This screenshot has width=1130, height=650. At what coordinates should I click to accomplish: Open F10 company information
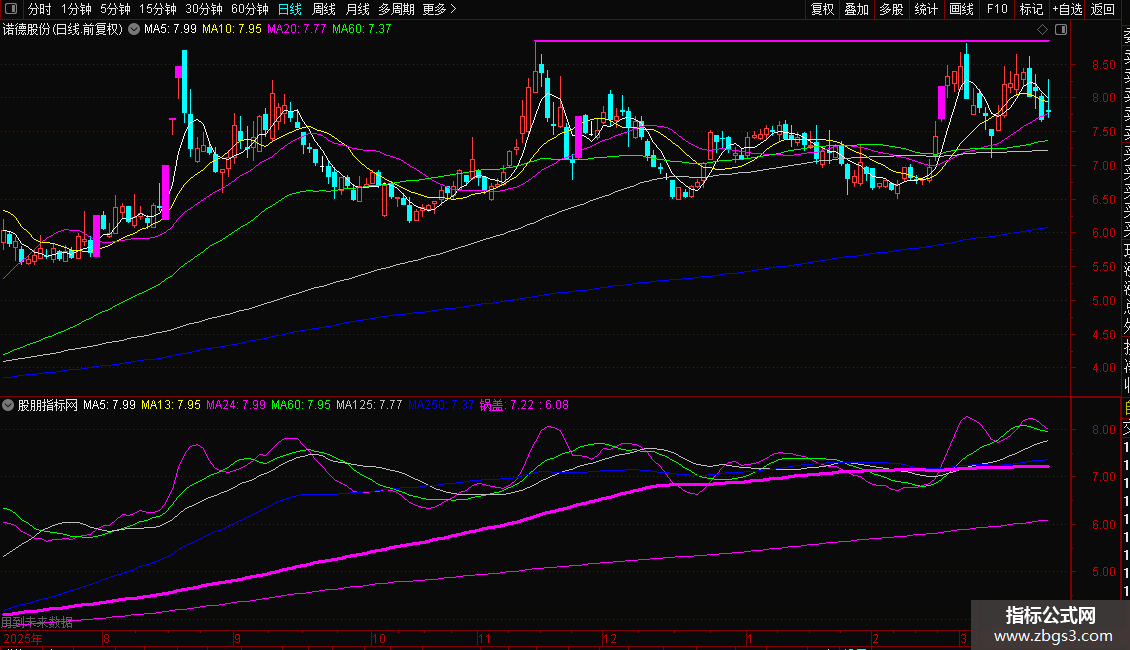point(997,9)
